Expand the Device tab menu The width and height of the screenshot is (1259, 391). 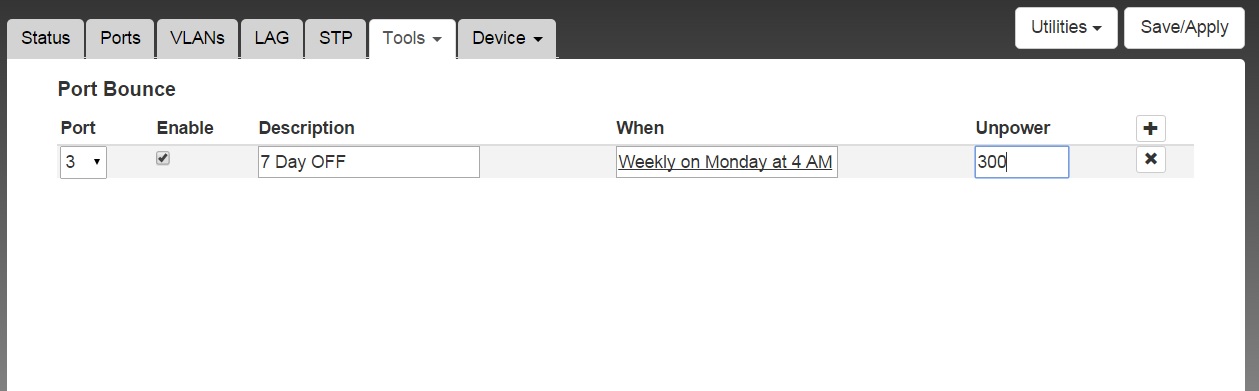[507, 39]
